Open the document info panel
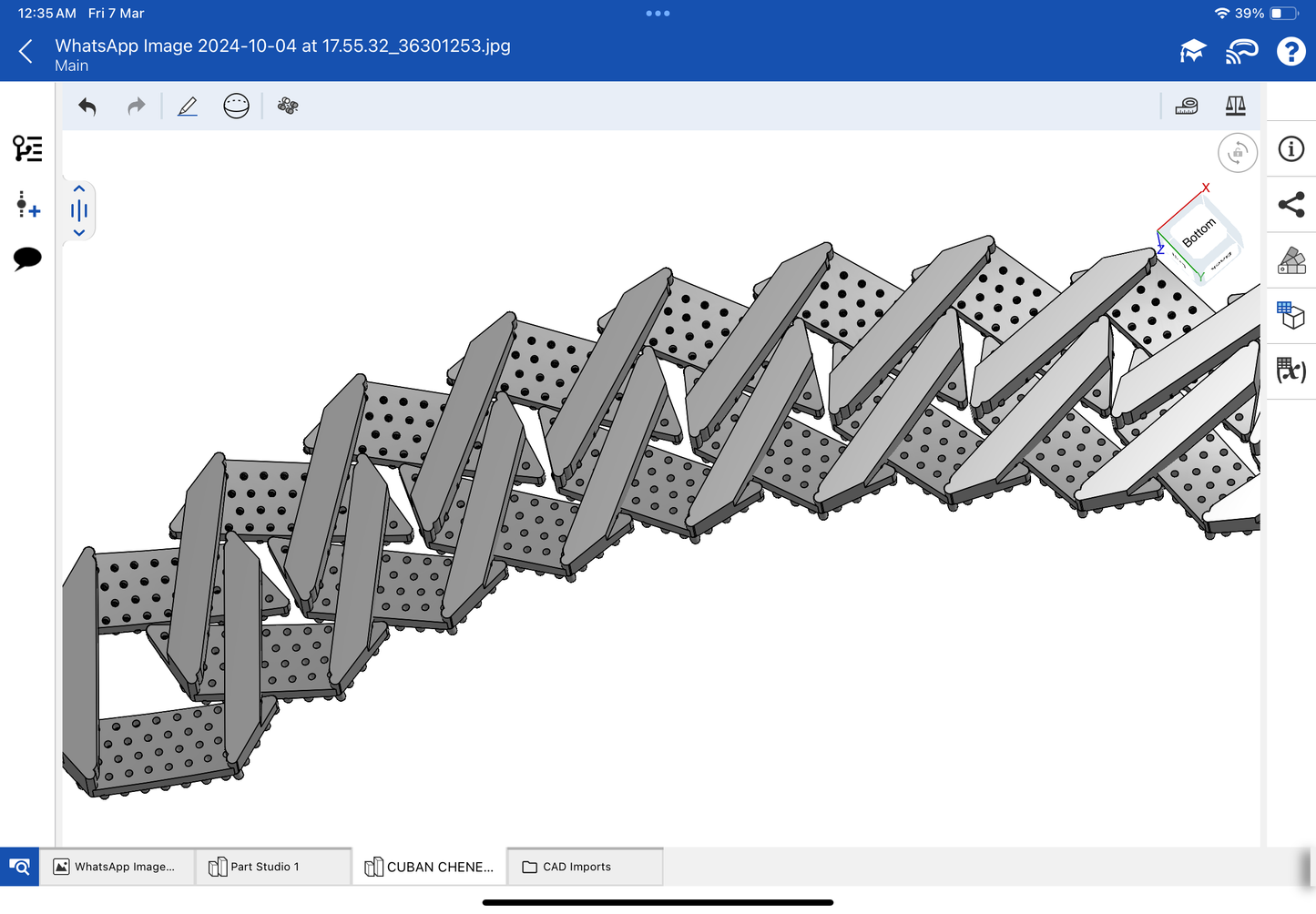This screenshot has width=1316, height=914. (1290, 149)
